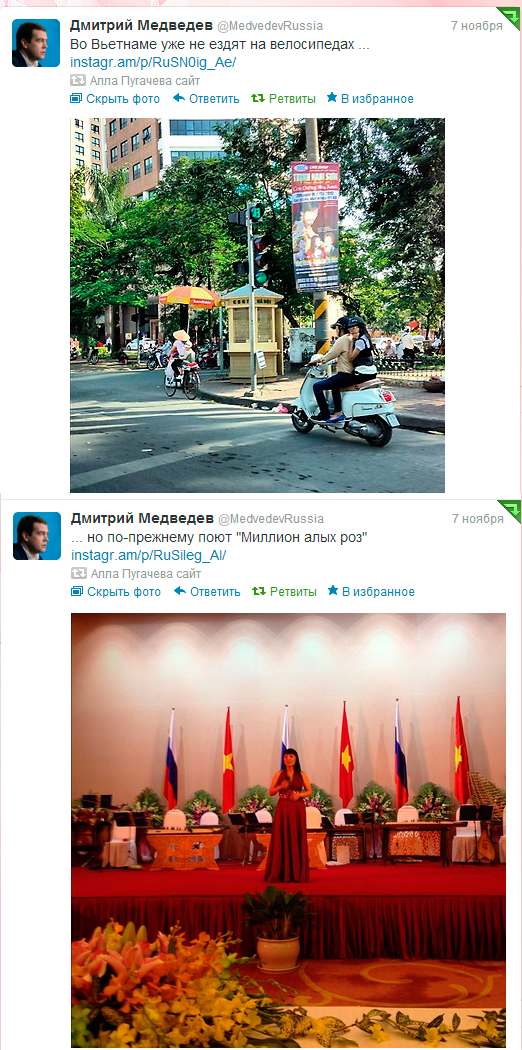Click the reply arrow icon in the second tweet

pyautogui.click(x=179, y=591)
